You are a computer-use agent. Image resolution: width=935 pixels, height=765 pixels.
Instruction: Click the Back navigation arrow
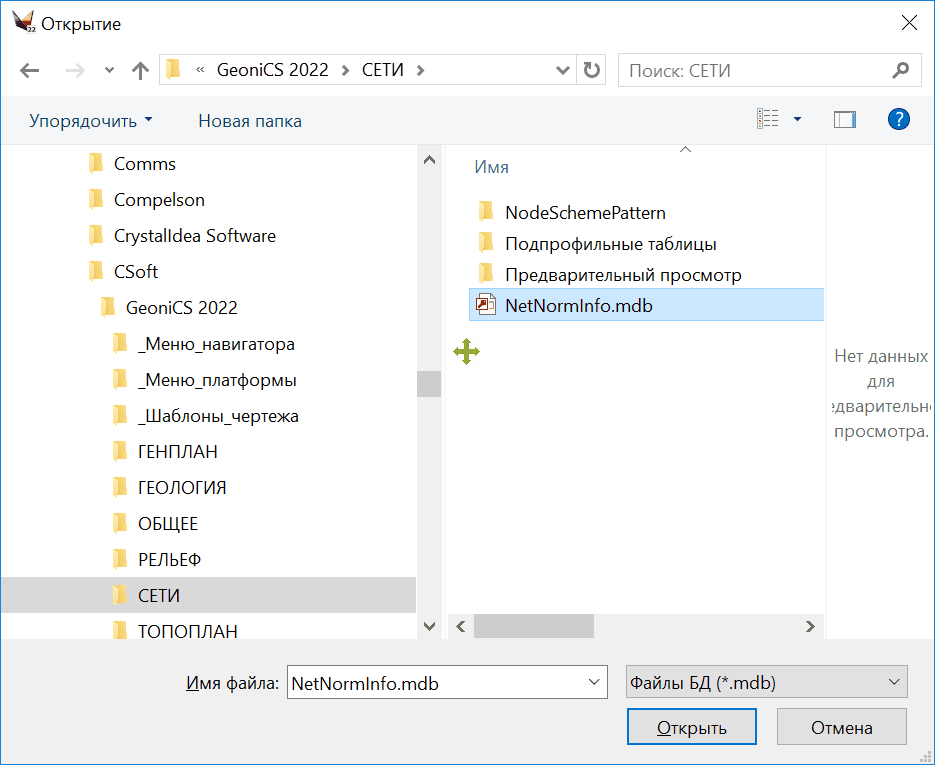(29, 71)
